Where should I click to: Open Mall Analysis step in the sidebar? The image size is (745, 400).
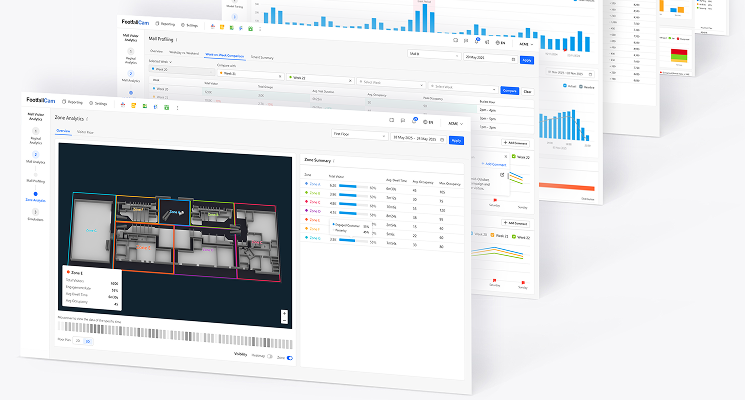[x=35, y=158]
